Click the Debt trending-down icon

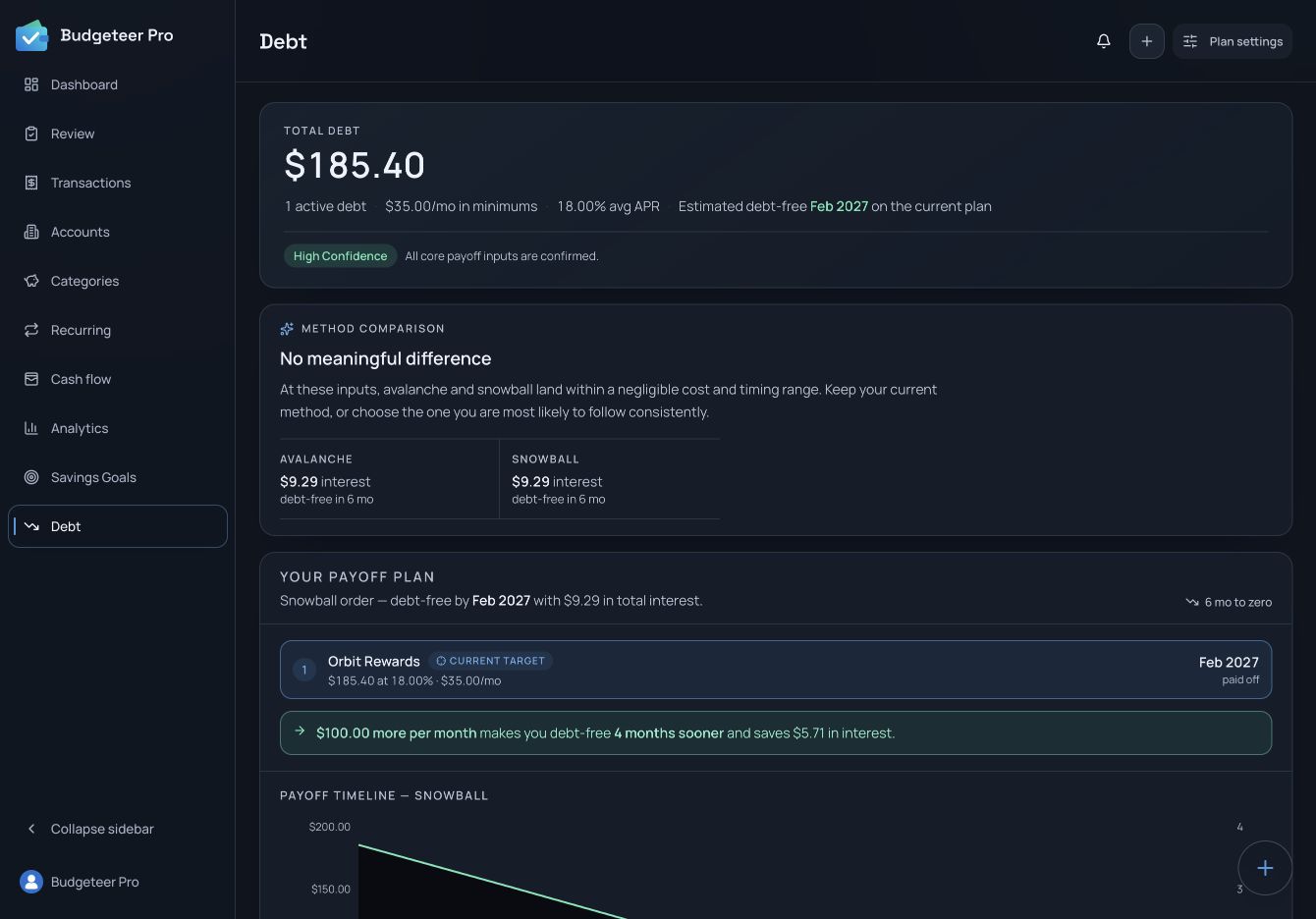(x=31, y=526)
